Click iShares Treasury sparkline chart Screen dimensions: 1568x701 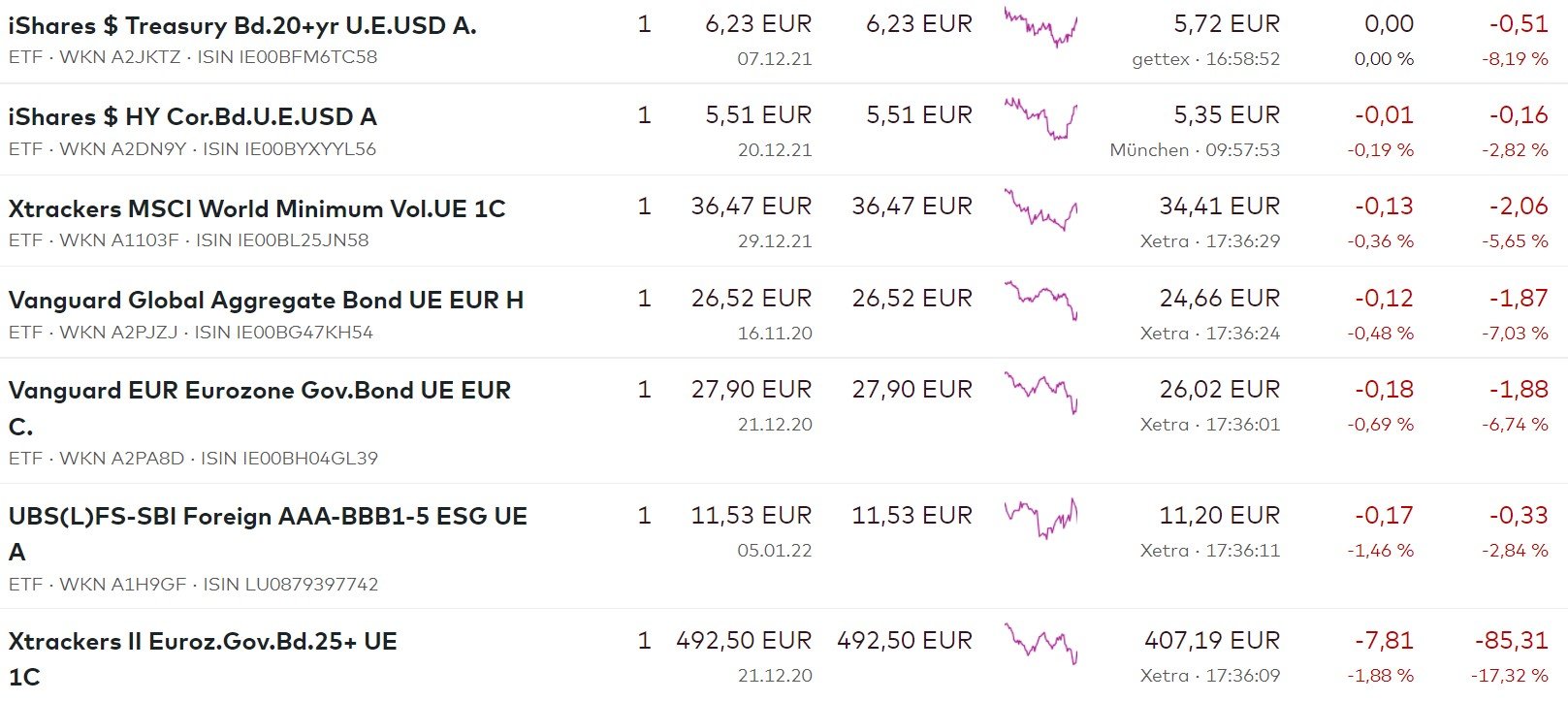click(x=1040, y=27)
